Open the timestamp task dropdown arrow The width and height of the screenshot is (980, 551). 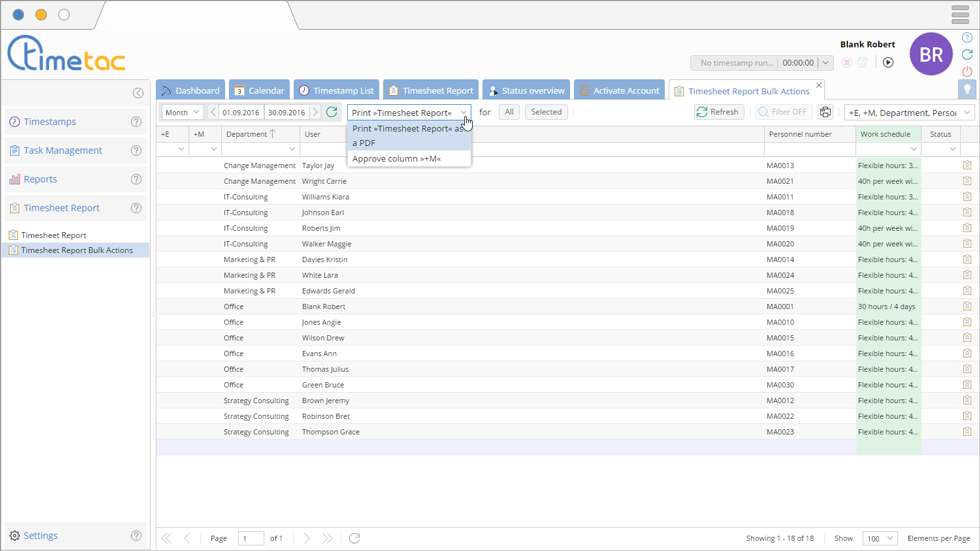point(826,62)
